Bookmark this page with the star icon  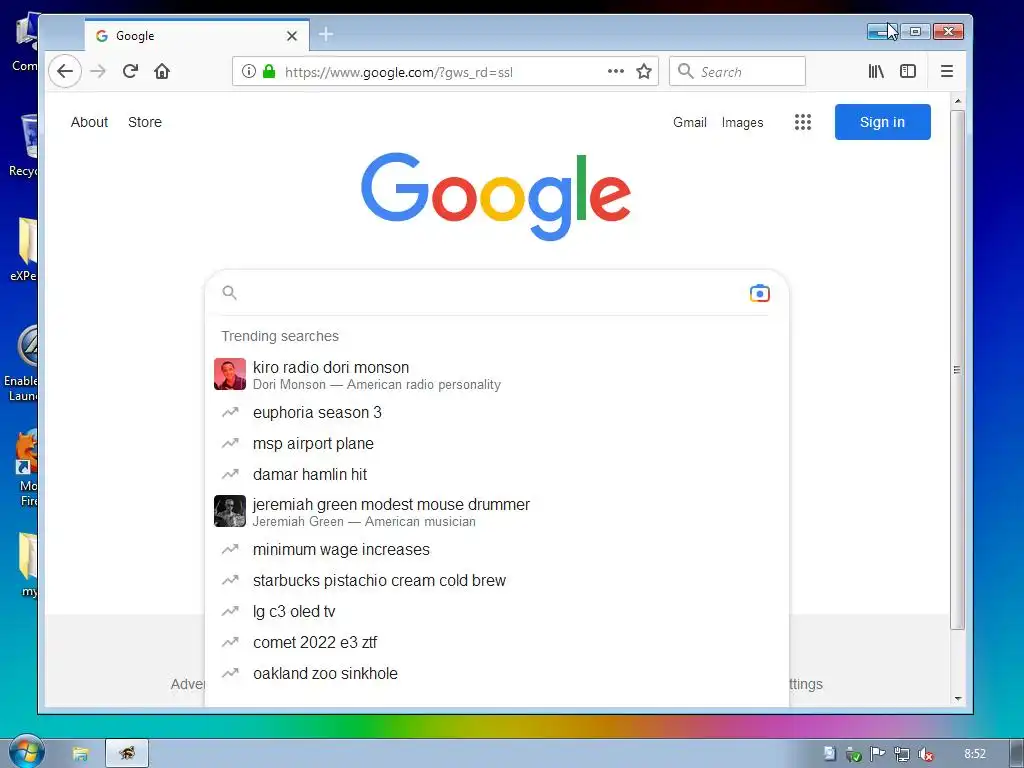coord(644,71)
